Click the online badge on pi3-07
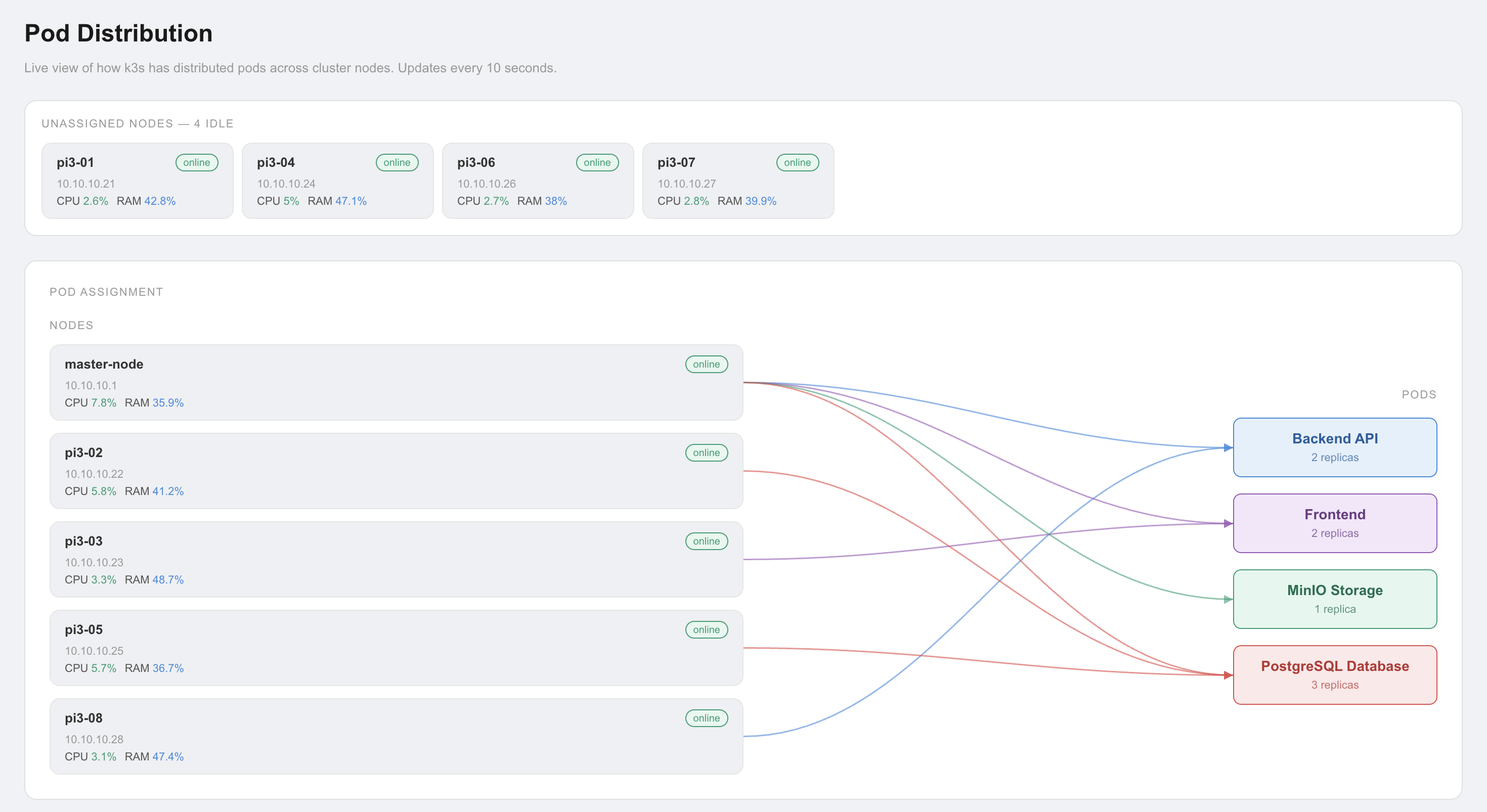Image resolution: width=1487 pixels, height=812 pixels. [797, 163]
